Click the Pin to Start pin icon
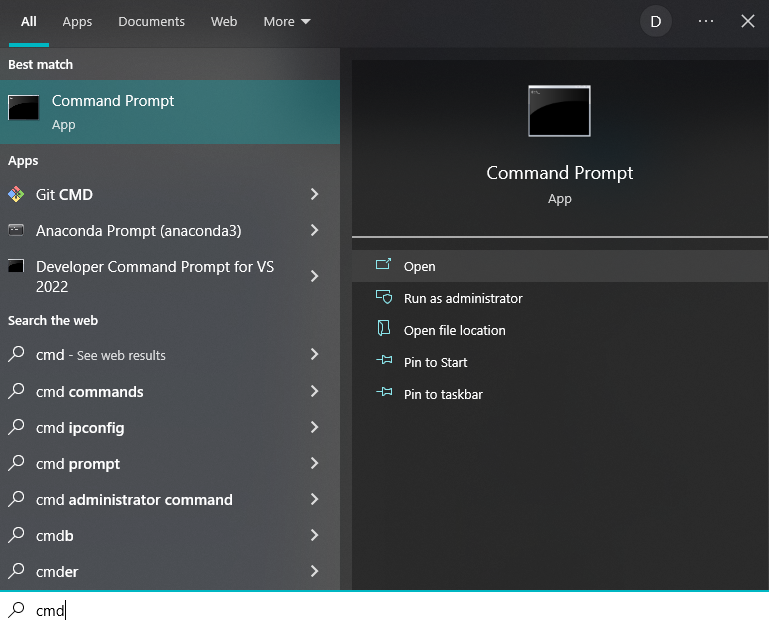Viewport: 769px width, 627px height. coord(384,360)
